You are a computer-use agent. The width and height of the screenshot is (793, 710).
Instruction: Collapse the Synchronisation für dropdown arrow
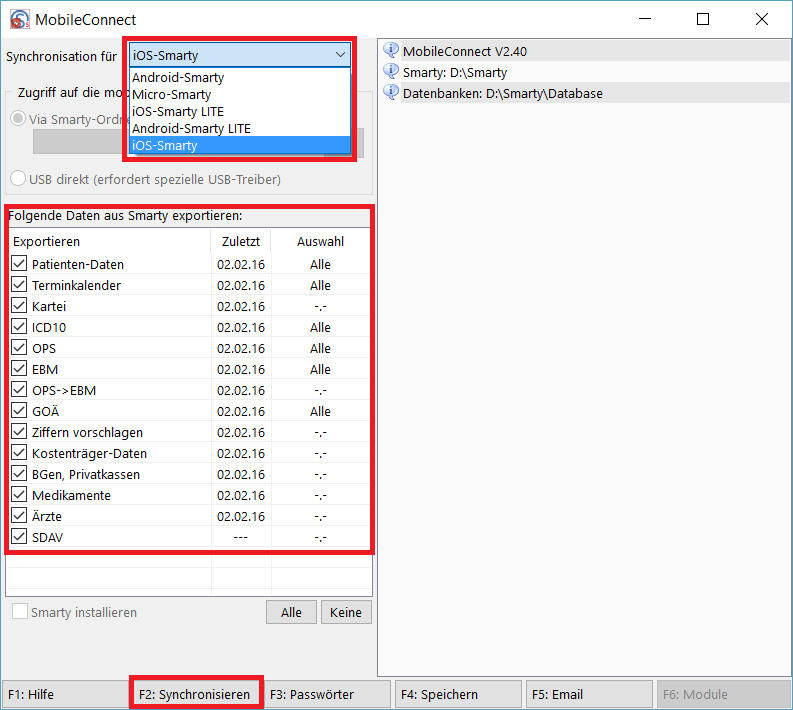[340, 55]
